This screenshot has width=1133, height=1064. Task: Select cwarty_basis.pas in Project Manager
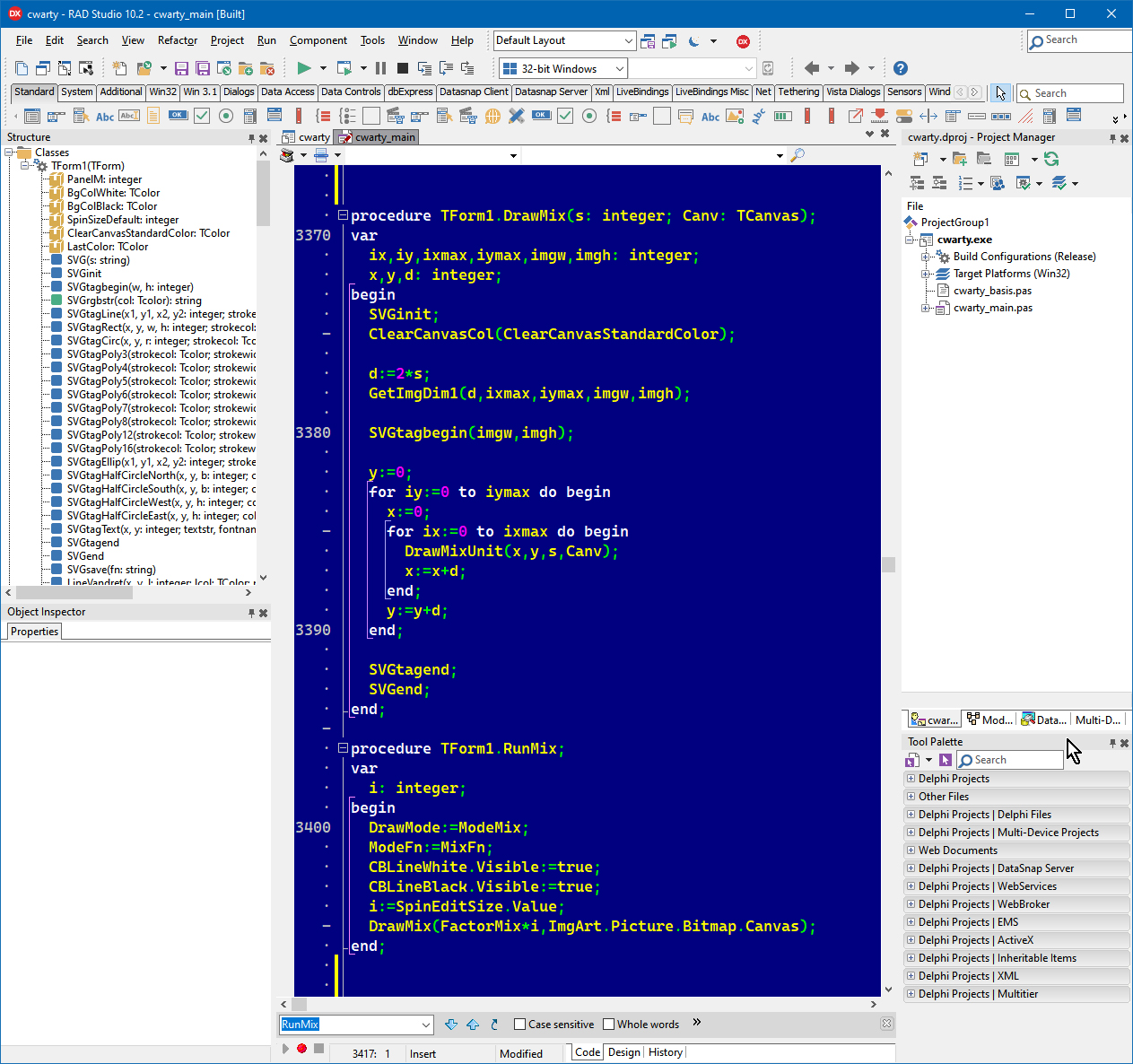992,291
